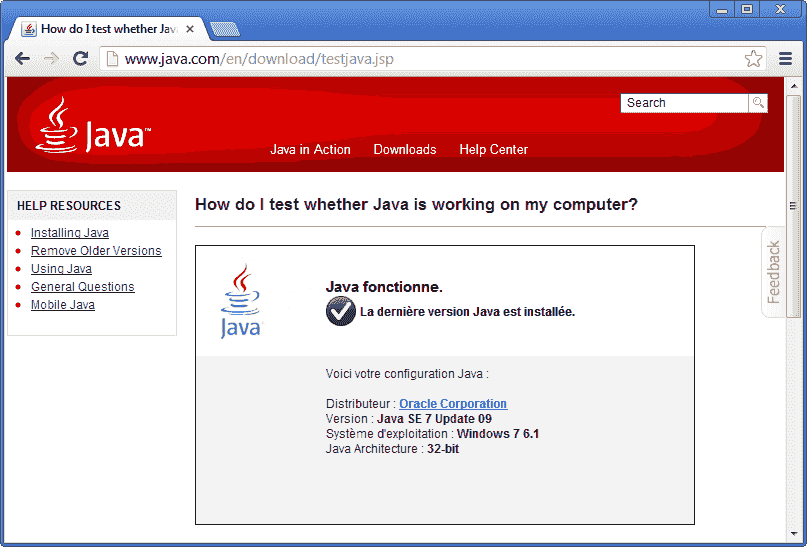The width and height of the screenshot is (807, 547).
Task: Click the 'Java SE 7 Update 09' version text
Action: 434,418
